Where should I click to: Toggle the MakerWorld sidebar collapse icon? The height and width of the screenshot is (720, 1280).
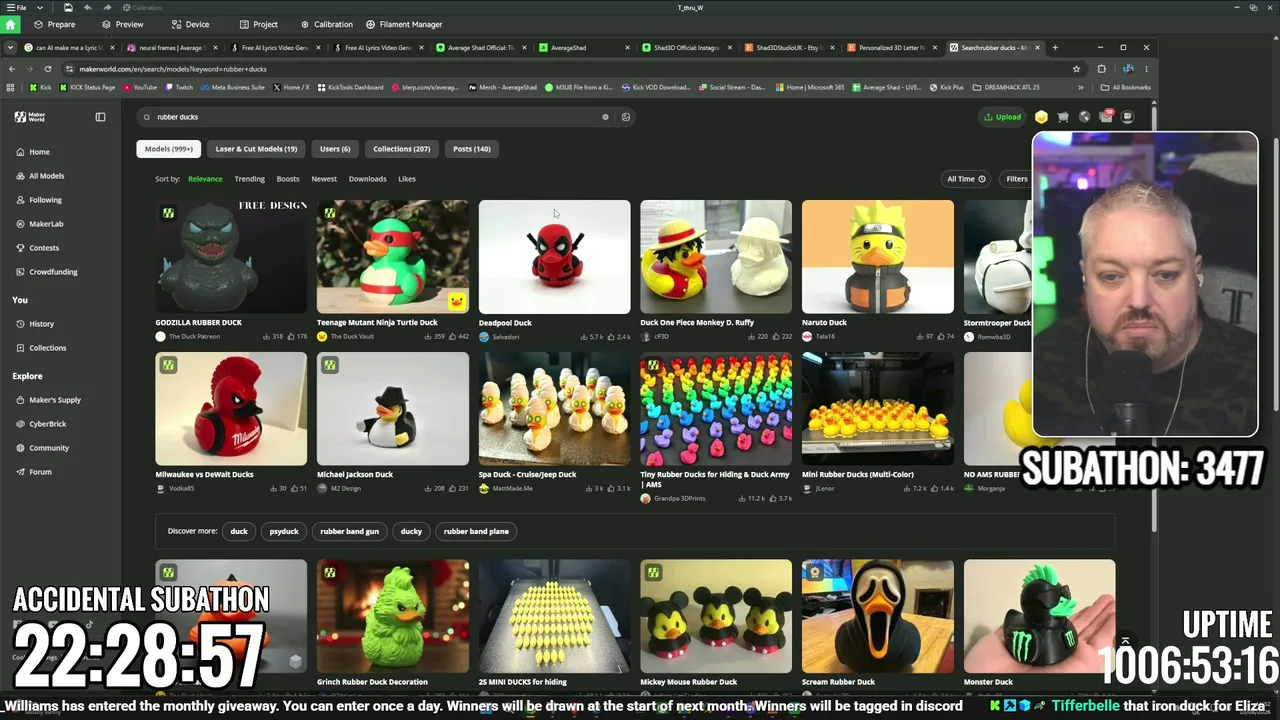(x=100, y=117)
